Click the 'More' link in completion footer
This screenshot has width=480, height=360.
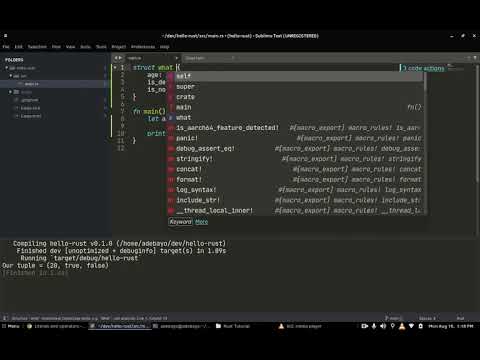(x=201, y=222)
